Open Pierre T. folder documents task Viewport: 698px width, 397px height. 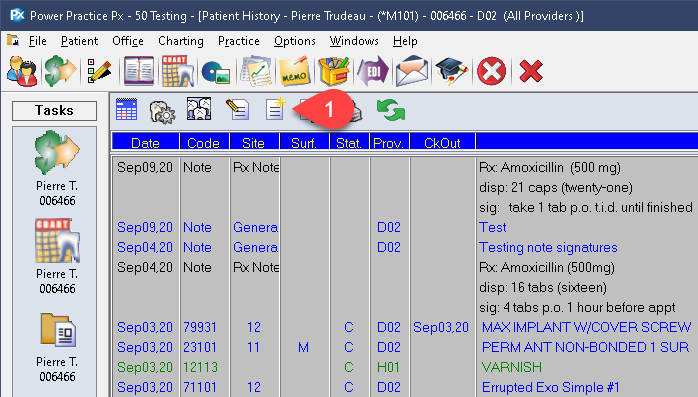(x=57, y=347)
